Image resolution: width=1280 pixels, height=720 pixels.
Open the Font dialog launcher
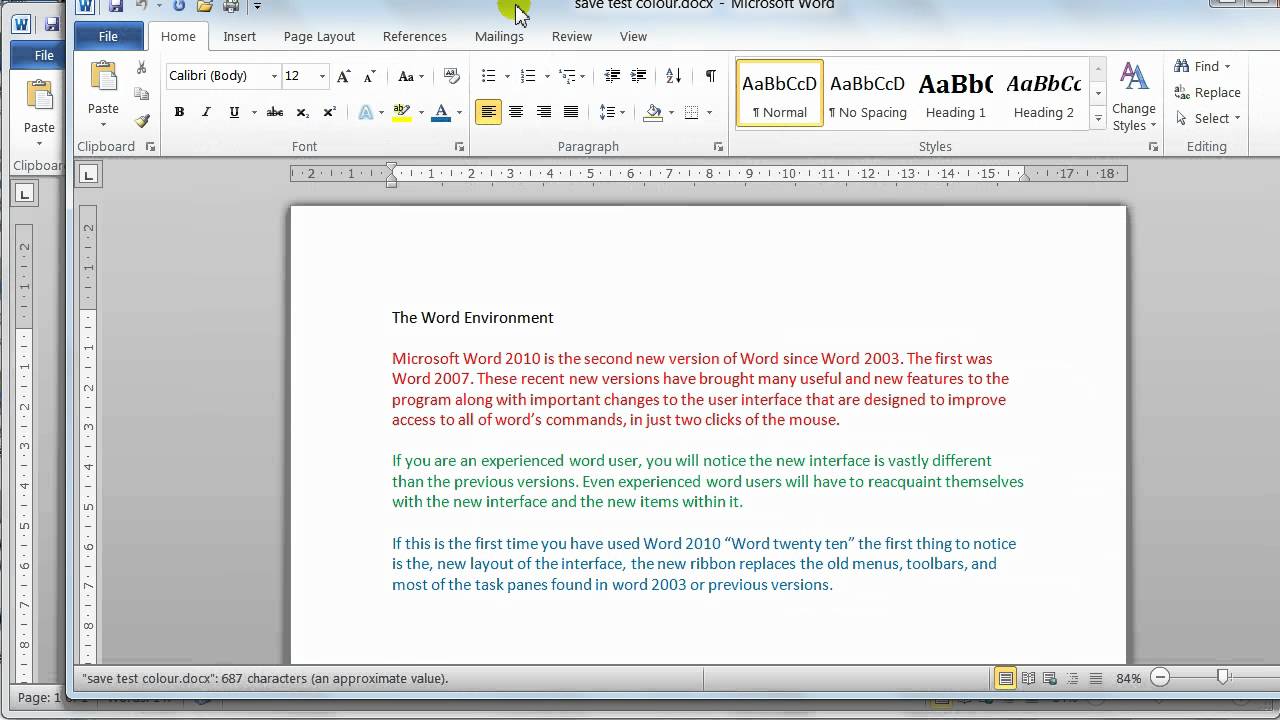(x=459, y=147)
